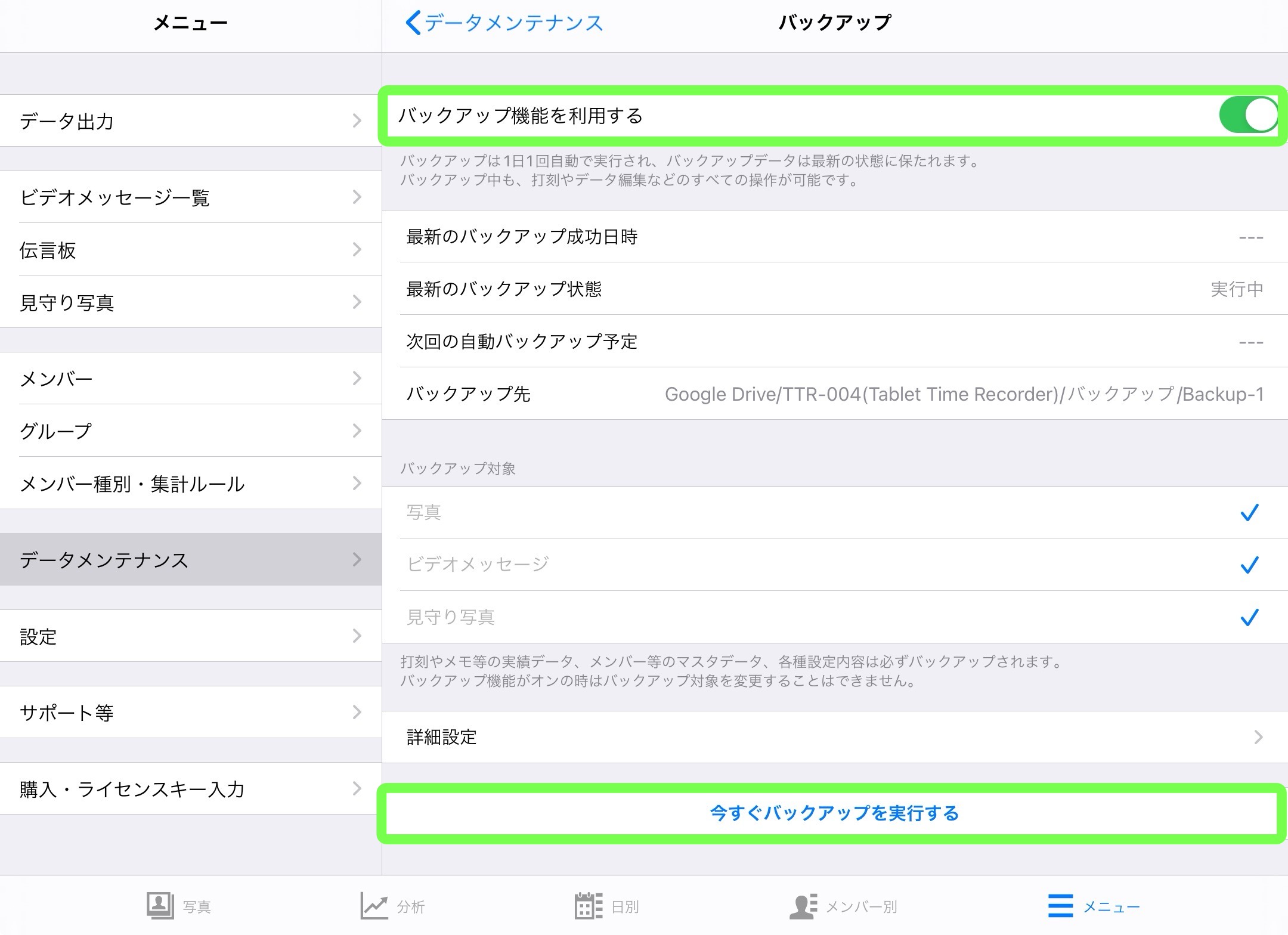Toggle the 見守り写真 backup checkmark
The height and width of the screenshot is (935, 1288).
[1249, 617]
